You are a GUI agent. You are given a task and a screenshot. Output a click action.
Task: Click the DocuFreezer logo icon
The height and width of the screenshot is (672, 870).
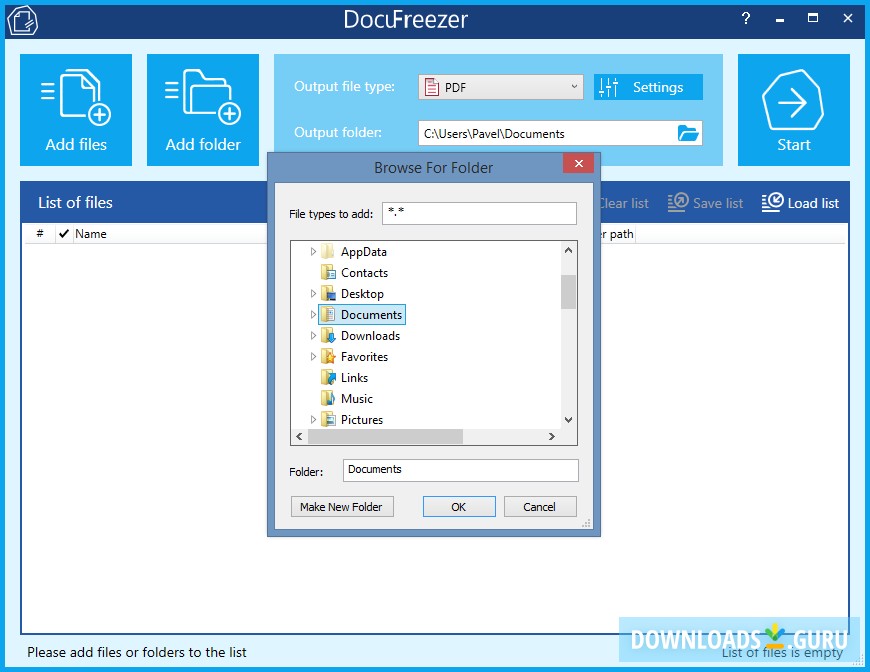[x=22, y=20]
